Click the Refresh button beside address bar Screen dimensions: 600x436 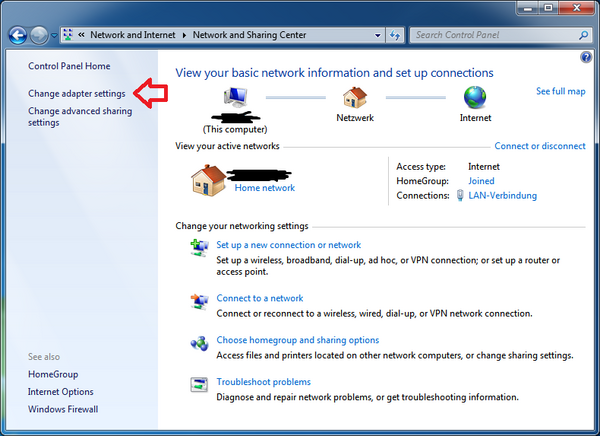(395, 35)
